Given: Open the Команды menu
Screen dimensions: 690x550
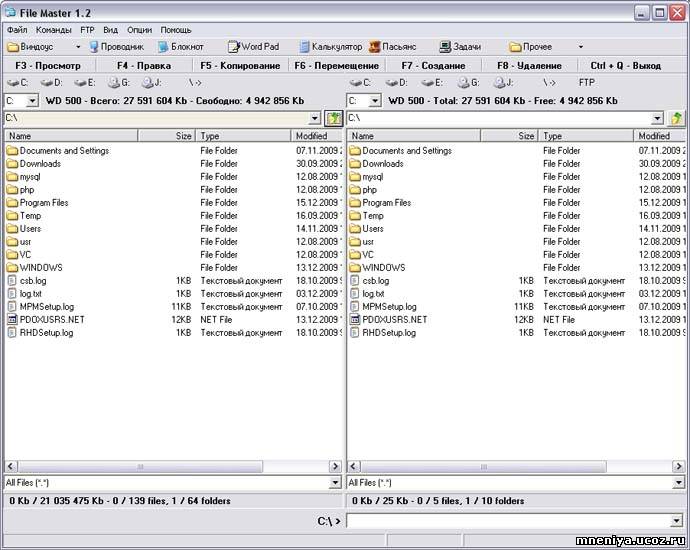Looking at the screenshot, I should [x=54, y=30].
